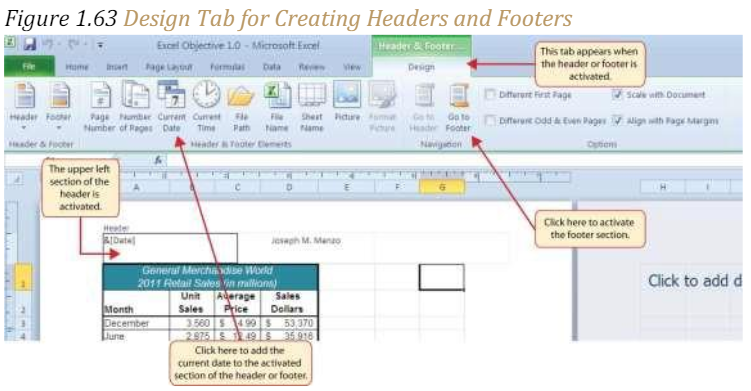Select highlighted column G header
751x391 pixels.
click(x=442, y=187)
